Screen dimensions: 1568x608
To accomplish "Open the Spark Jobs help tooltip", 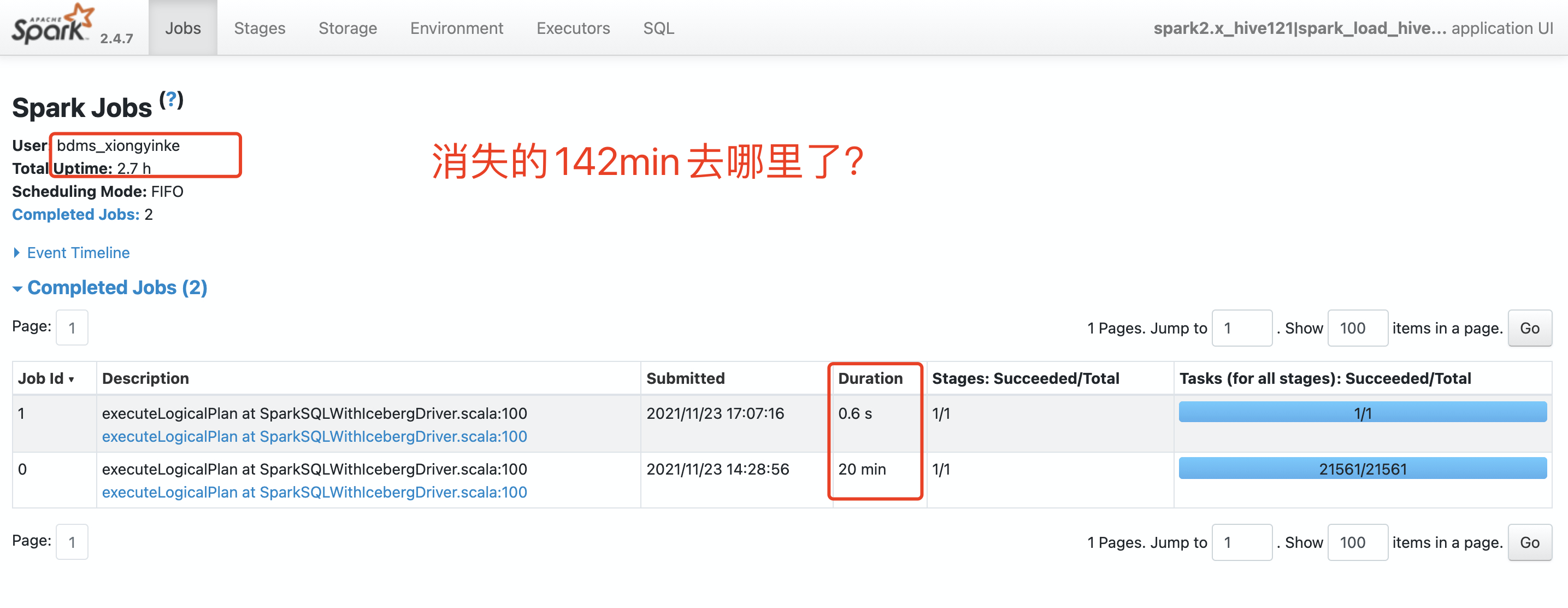I will pos(171,100).
